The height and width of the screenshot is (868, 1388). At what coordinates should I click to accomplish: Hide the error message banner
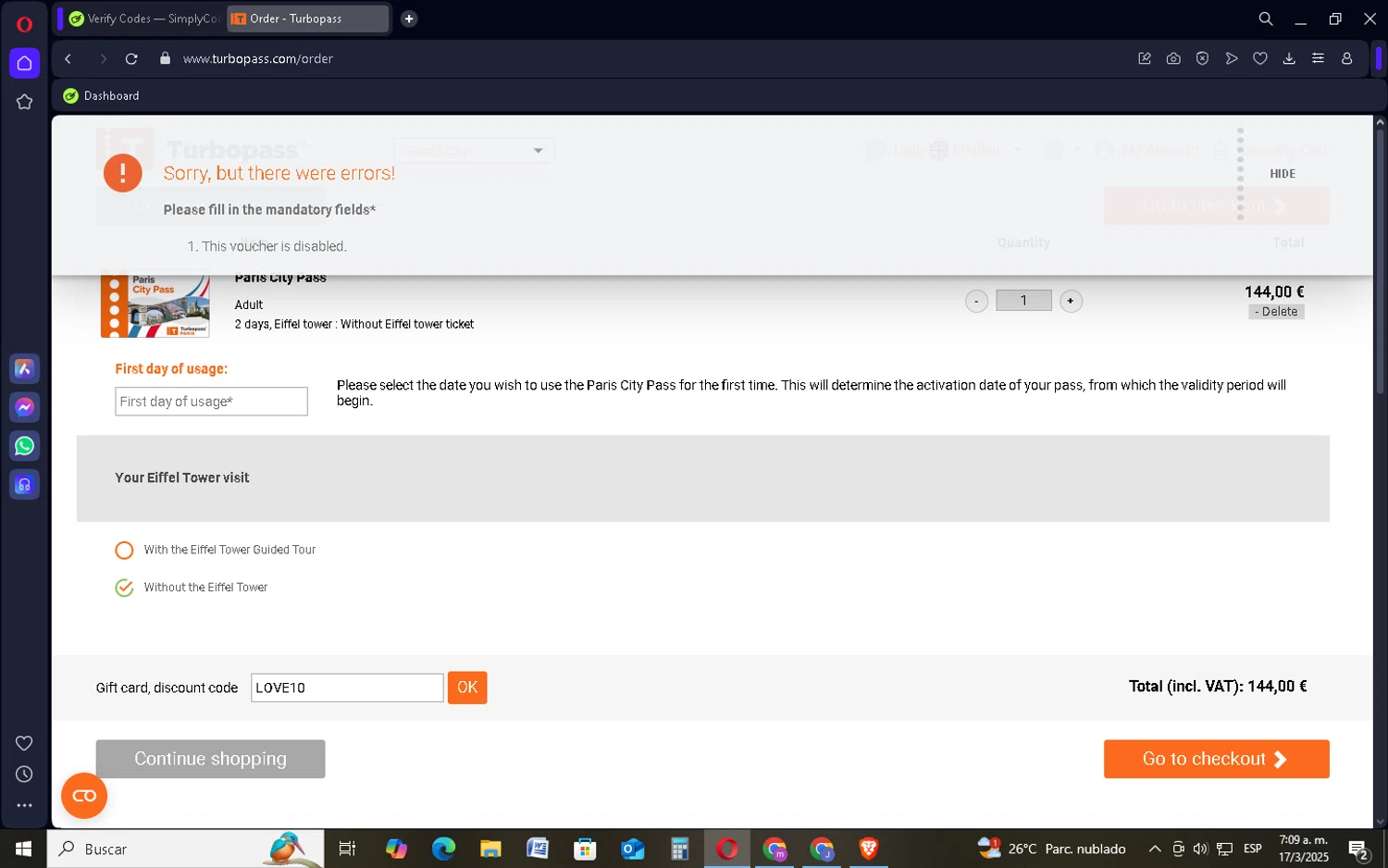1283,174
